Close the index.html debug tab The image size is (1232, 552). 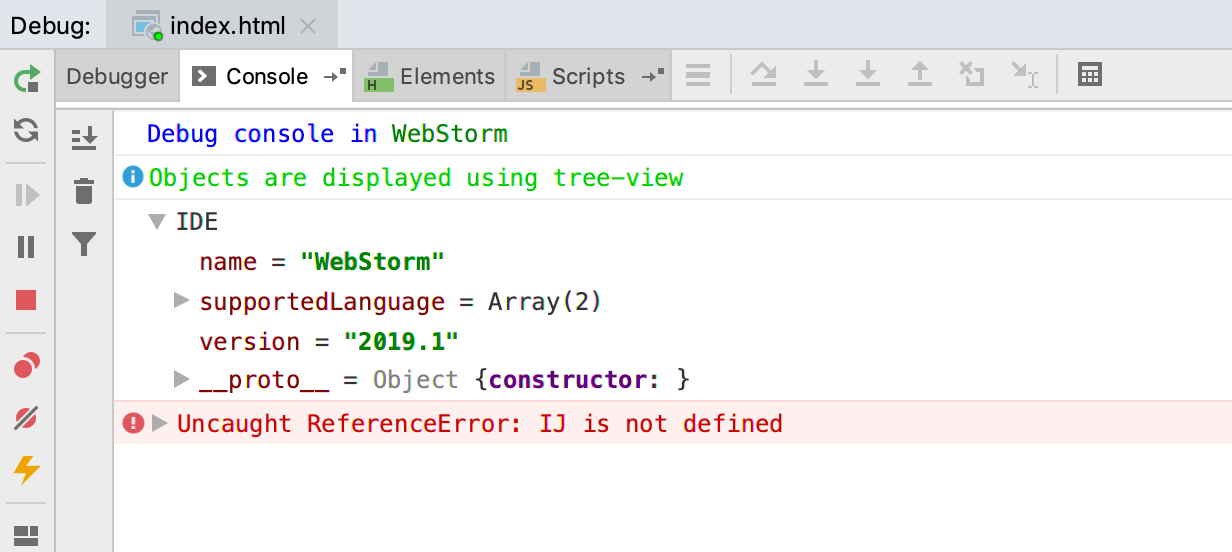[x=308, y=26]
